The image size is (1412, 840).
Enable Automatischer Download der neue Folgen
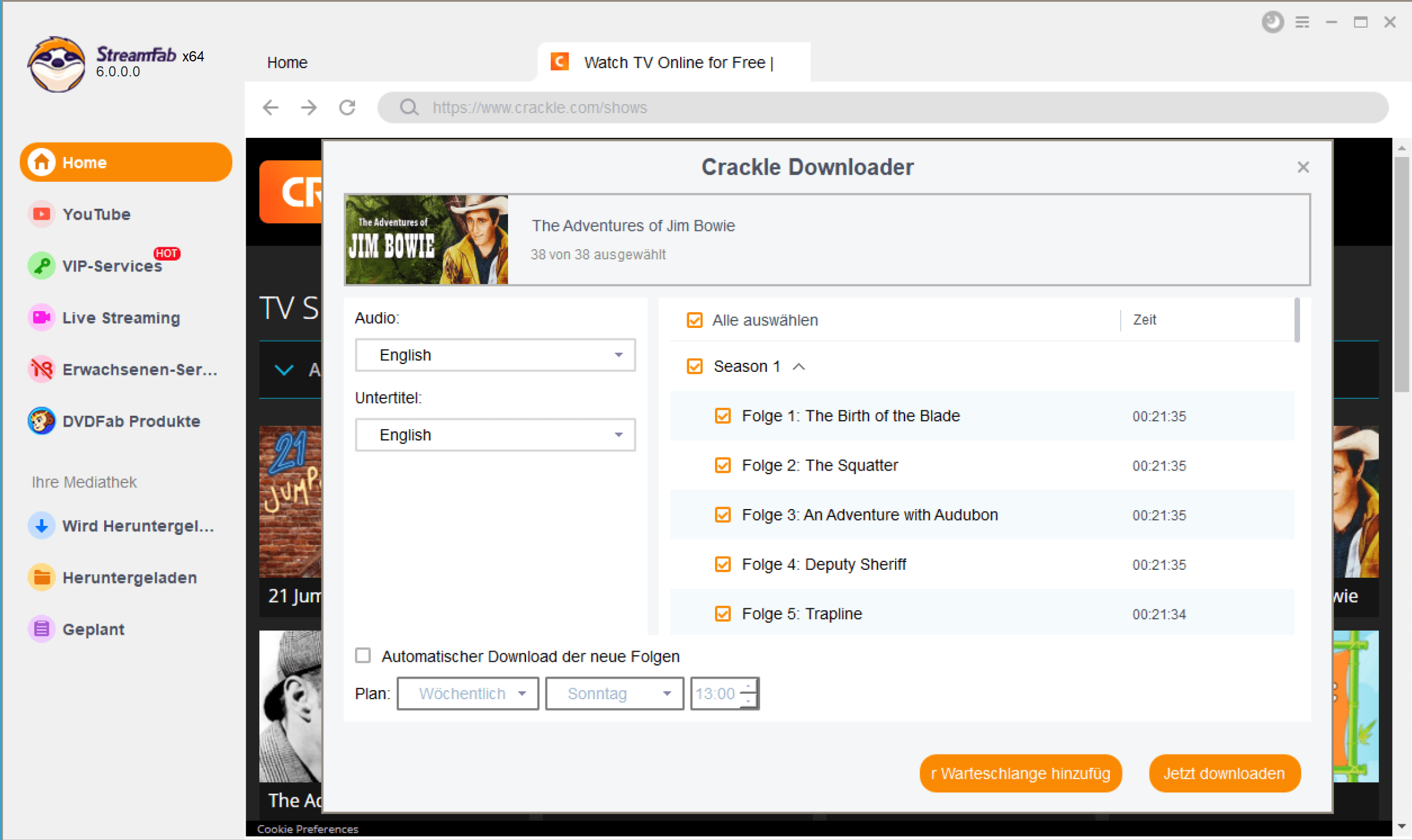363,655
